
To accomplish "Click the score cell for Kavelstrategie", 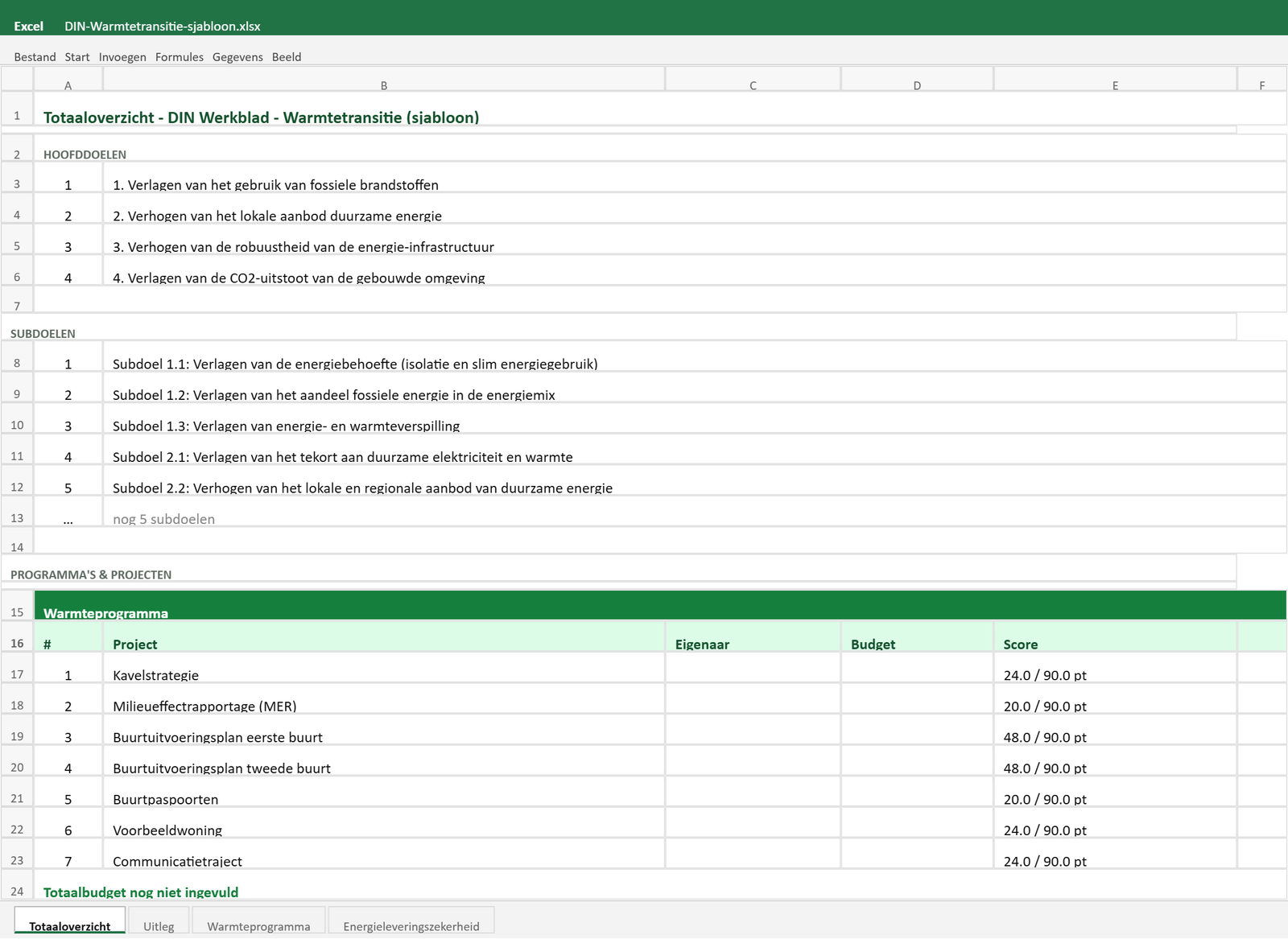I will 1115,668.
